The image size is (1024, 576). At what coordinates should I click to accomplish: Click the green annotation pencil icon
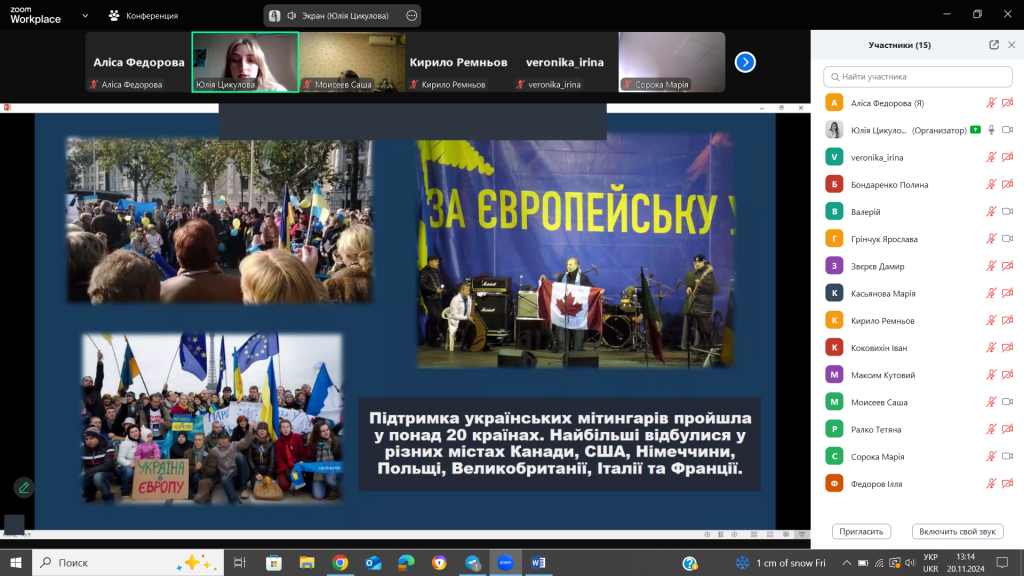(x=23, y=487)
